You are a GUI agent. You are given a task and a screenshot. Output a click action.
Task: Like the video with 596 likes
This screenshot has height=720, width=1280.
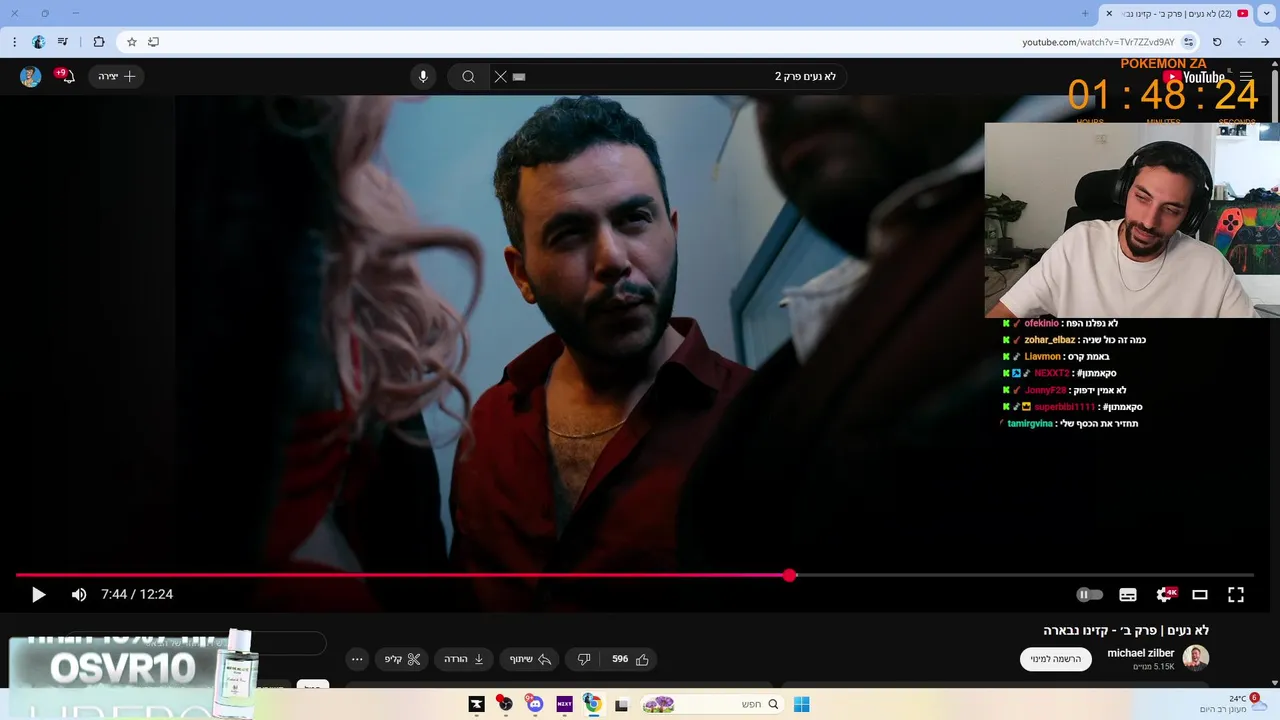pyautogui.click(x=630, y=659)
